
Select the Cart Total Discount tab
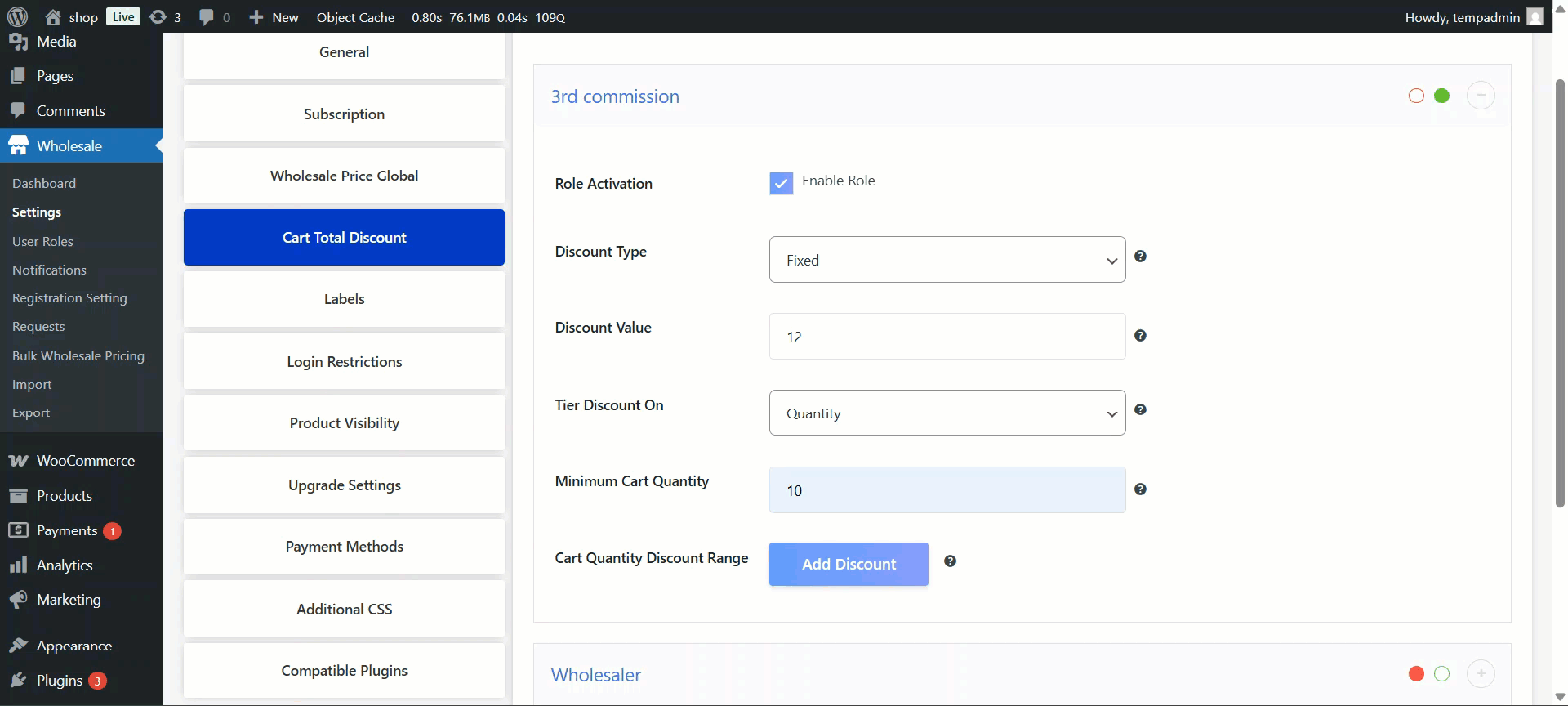click(344, 238)
